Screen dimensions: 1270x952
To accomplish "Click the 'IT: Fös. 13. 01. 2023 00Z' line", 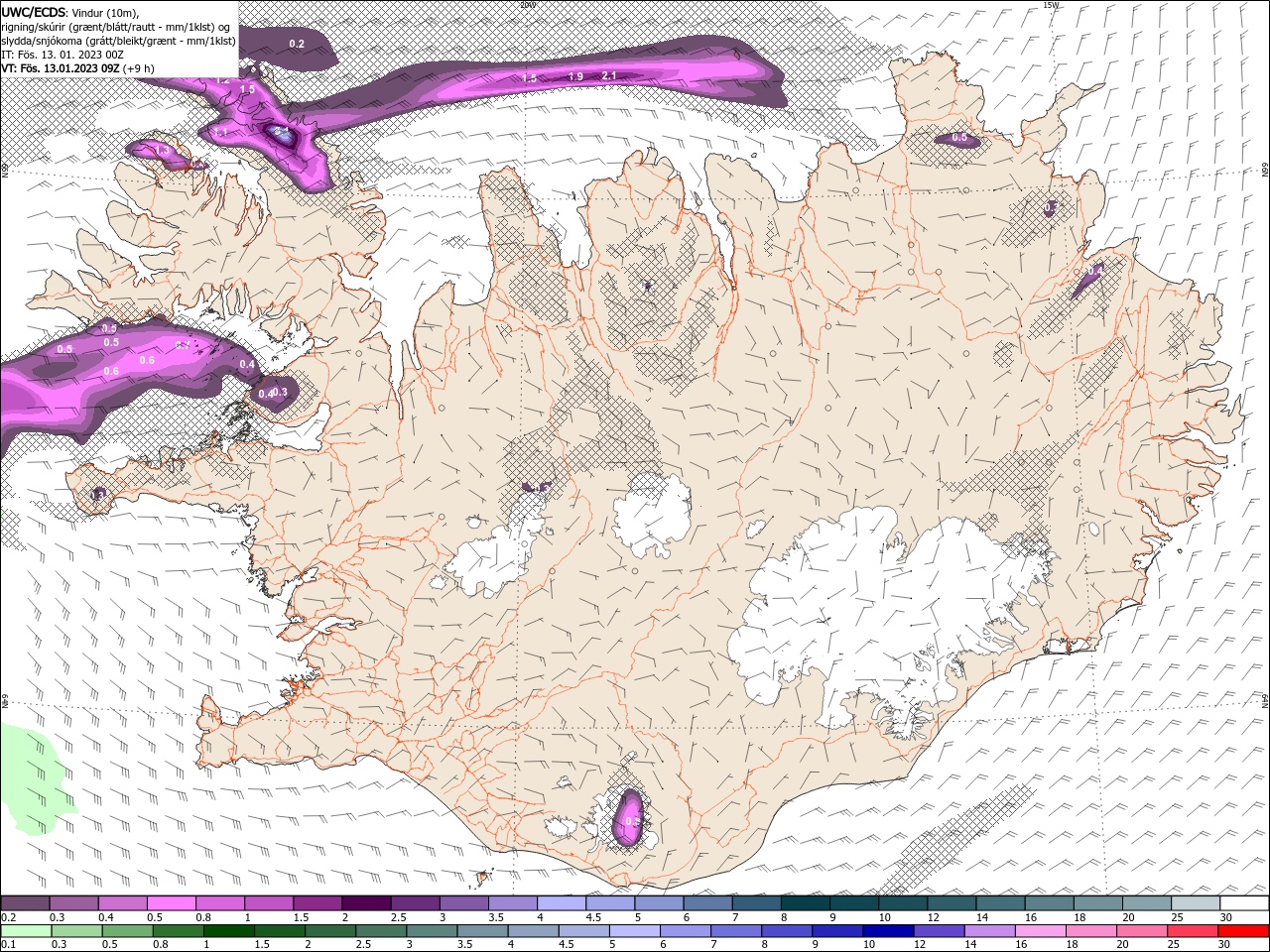I will pos(63,55).
